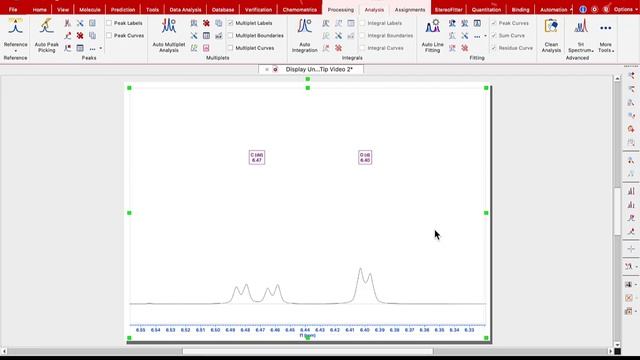Open the Assignments tab

(x=410, y=9)
